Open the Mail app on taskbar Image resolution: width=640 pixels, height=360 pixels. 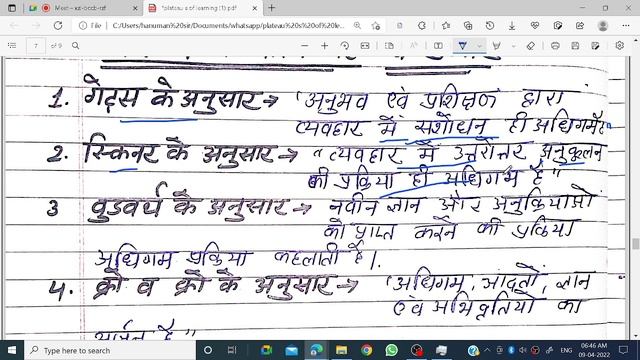(x=291, y=350)
